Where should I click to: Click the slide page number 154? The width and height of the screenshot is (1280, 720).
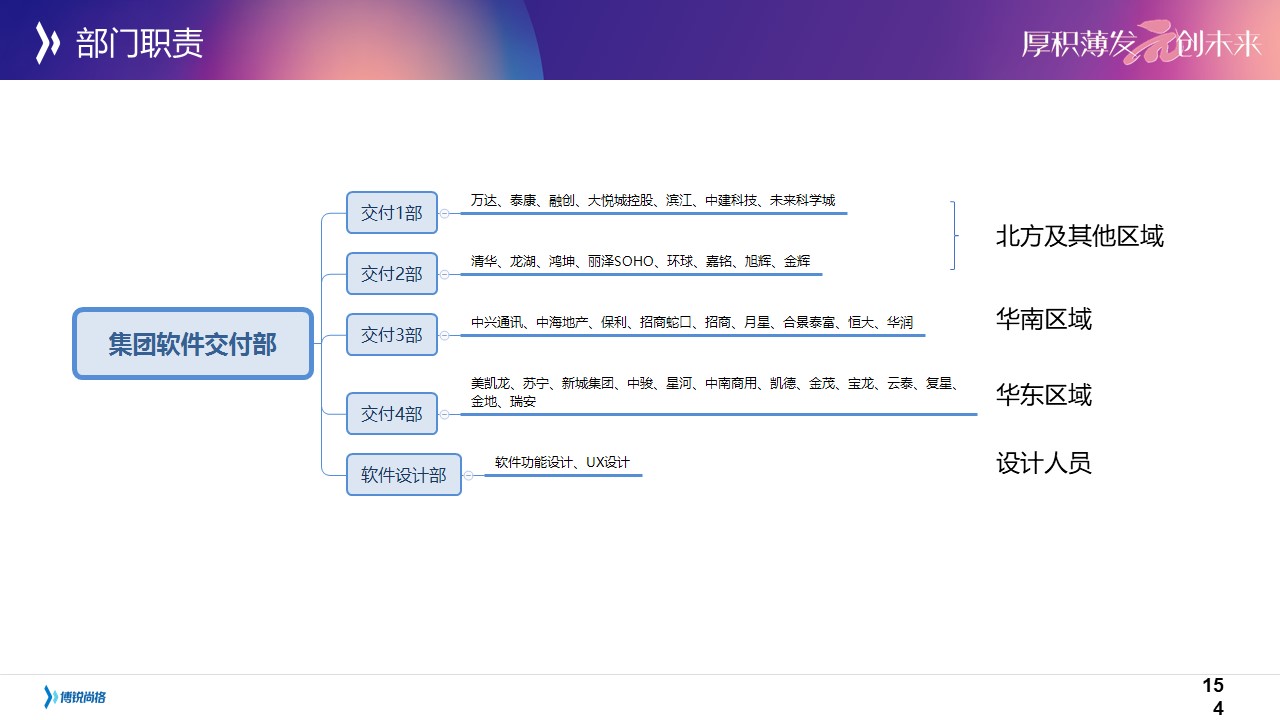click(x=1214, y=697)
